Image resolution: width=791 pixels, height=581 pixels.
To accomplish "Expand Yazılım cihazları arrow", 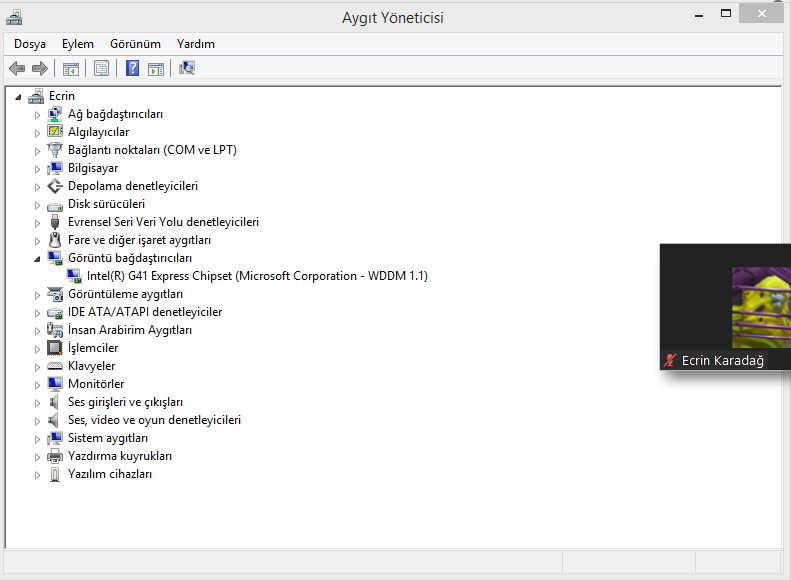I will [x=37, y=475].
